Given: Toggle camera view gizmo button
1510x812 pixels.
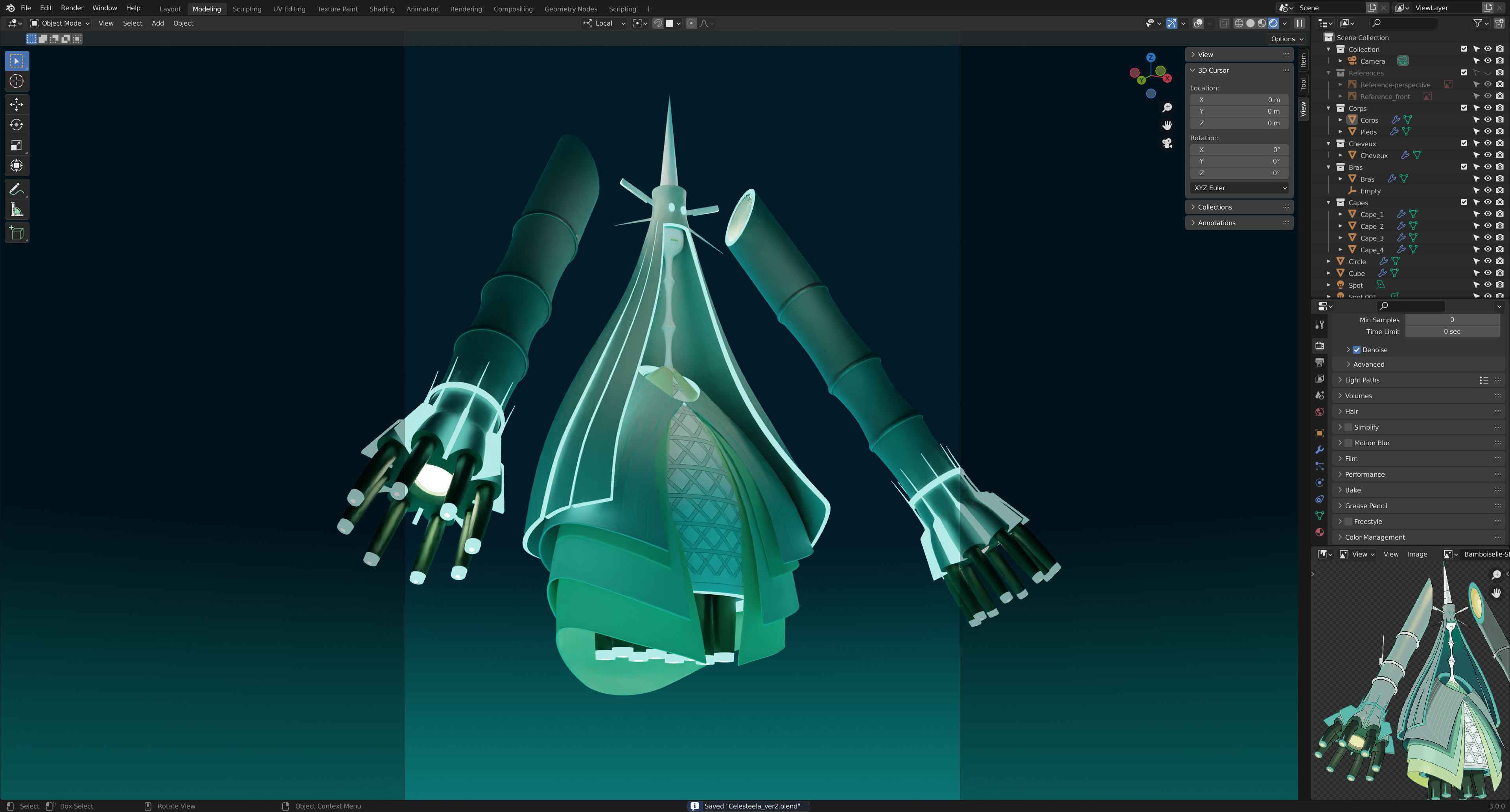Looking at the screenshot, I should click(x=1167, y=143).
